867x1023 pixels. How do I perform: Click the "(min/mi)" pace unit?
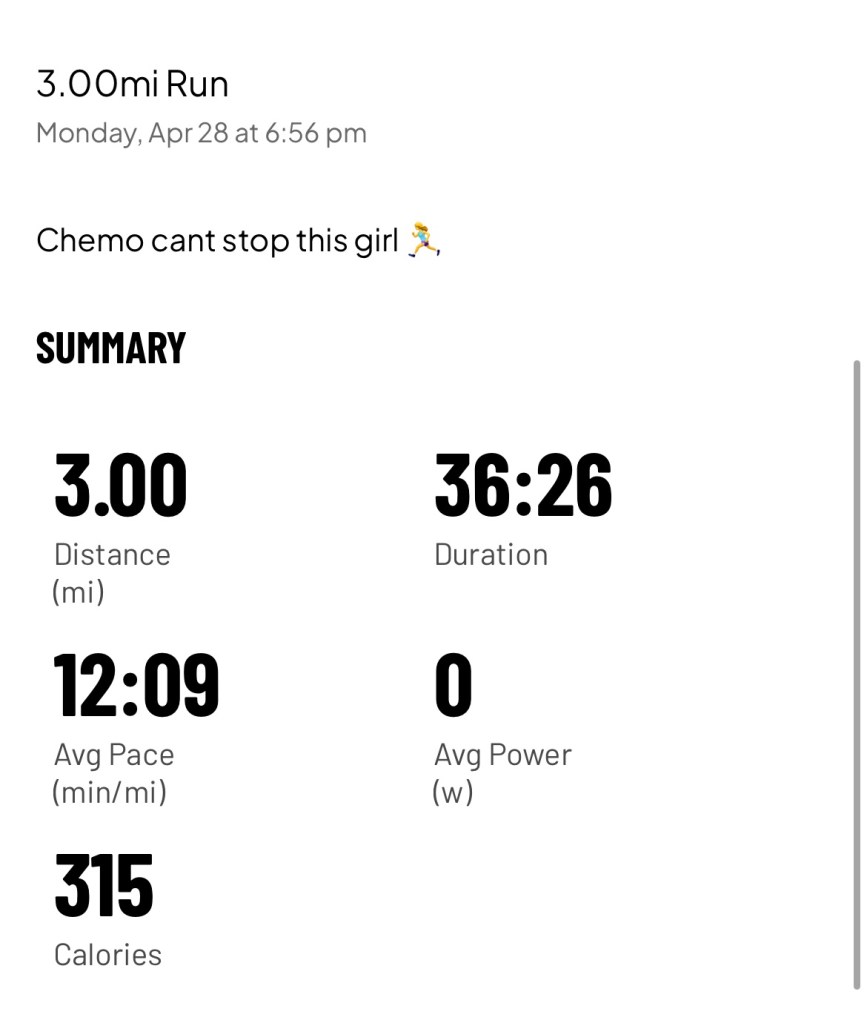point(110,792)
